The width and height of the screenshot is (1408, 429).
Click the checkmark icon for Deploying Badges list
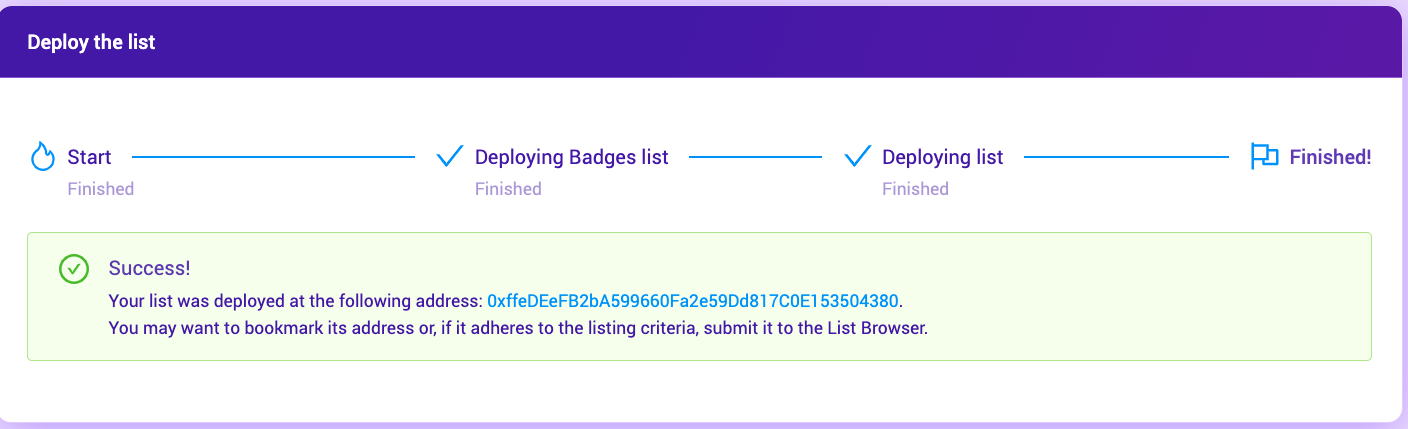pyautogui.click(x=450, y=157)
